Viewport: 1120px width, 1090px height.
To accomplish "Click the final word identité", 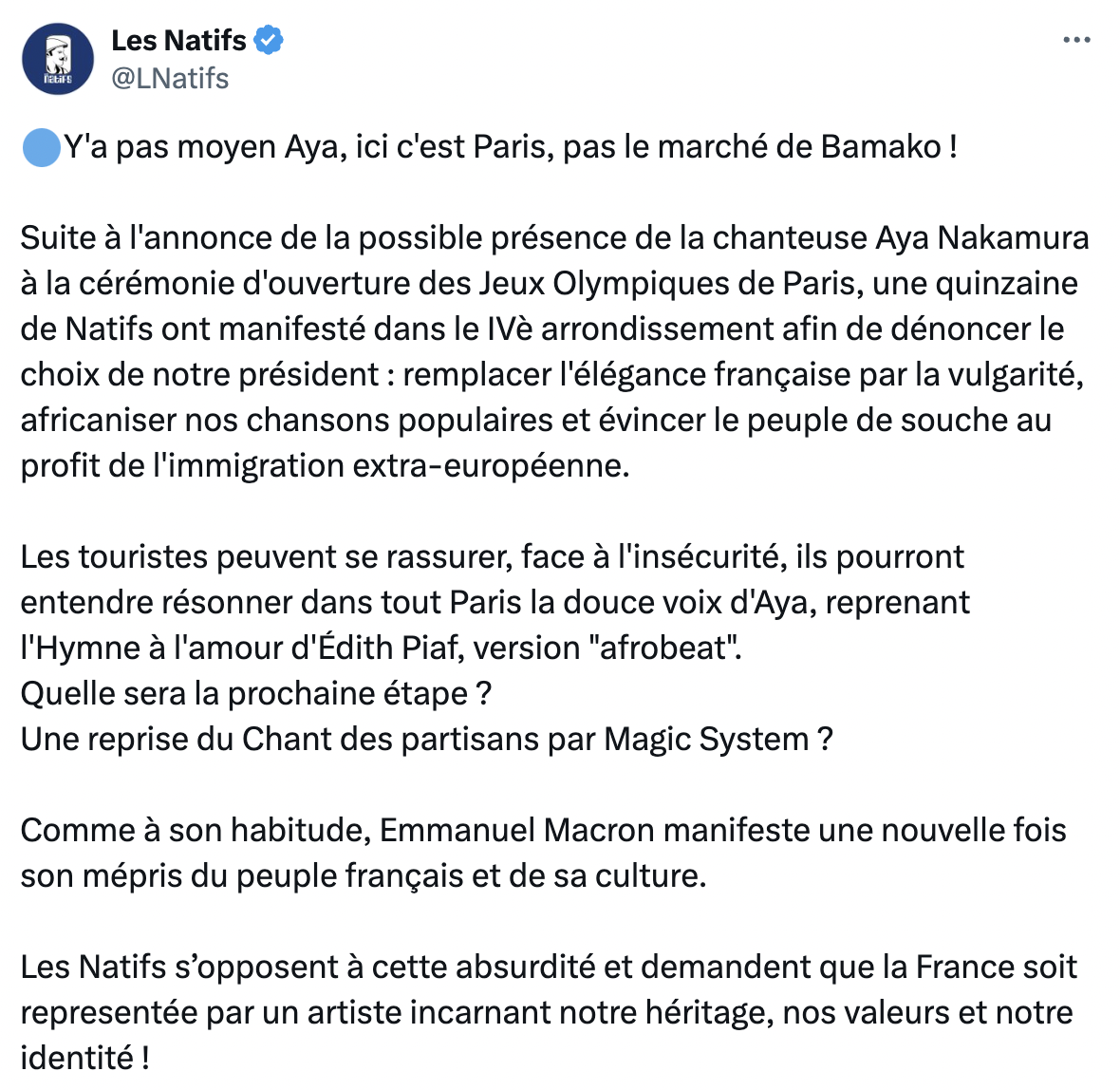I will coord(77,1058).
